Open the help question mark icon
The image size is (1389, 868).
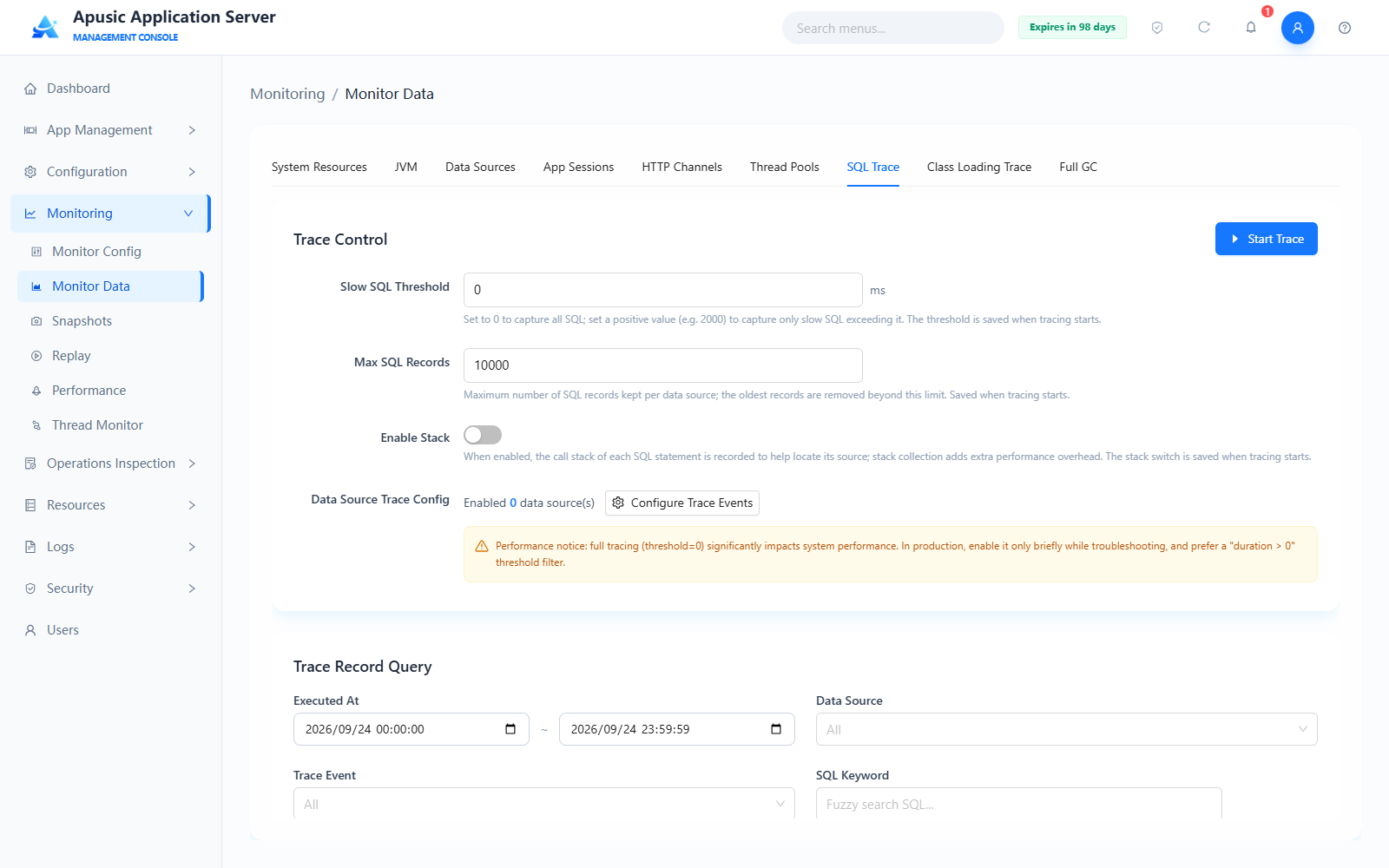(x=1345, y=28)
